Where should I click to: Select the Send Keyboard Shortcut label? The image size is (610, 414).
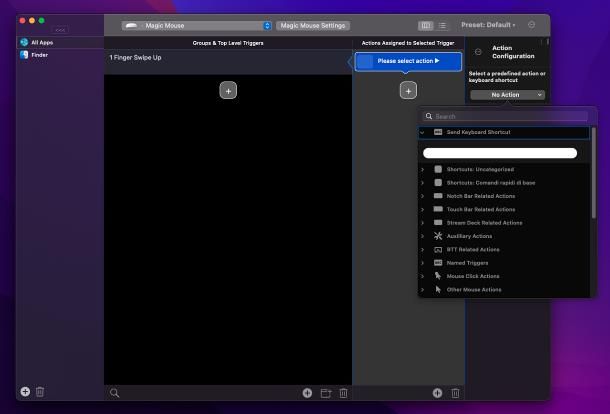tap(479, 132)
